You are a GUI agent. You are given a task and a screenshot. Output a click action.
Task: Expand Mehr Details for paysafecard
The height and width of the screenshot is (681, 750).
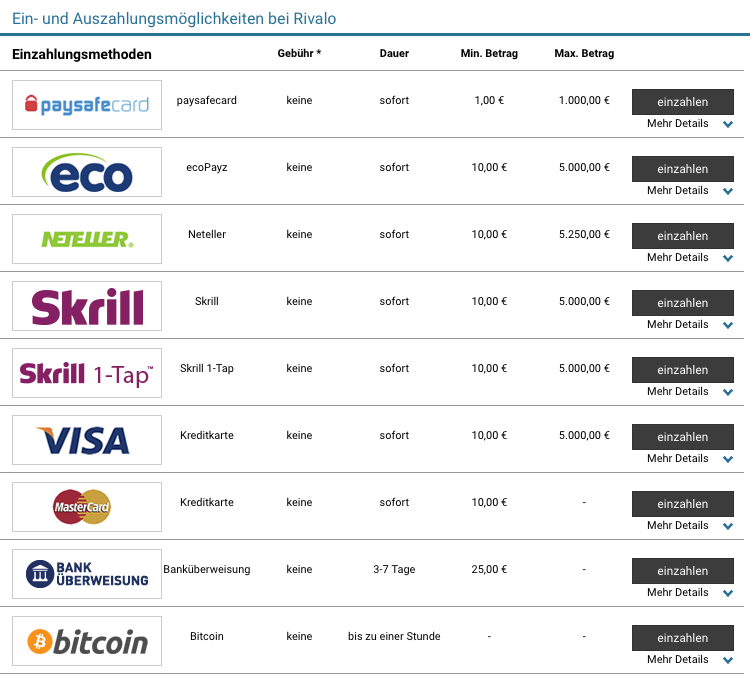tap(689, 123)
